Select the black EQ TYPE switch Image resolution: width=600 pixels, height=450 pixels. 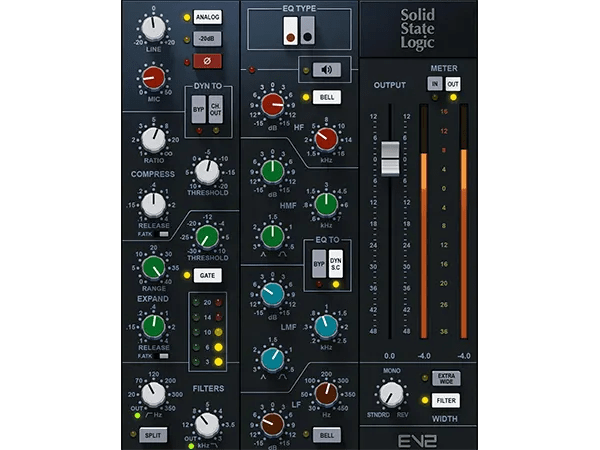[x=307, y=31]
